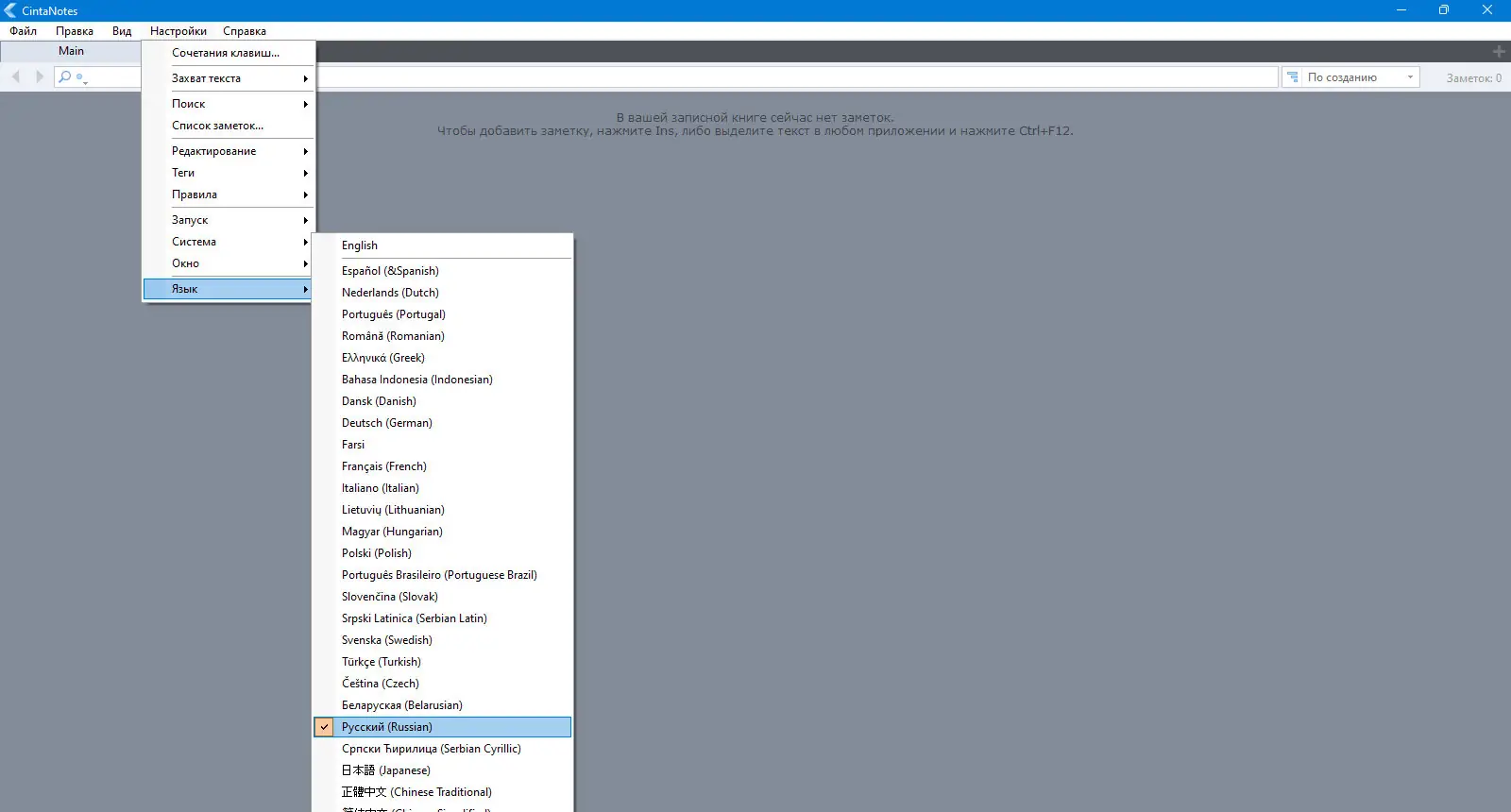Select Deutsch (German) language
The height and width of the screenshot is (812, 1511).
(x=442, y=423)
